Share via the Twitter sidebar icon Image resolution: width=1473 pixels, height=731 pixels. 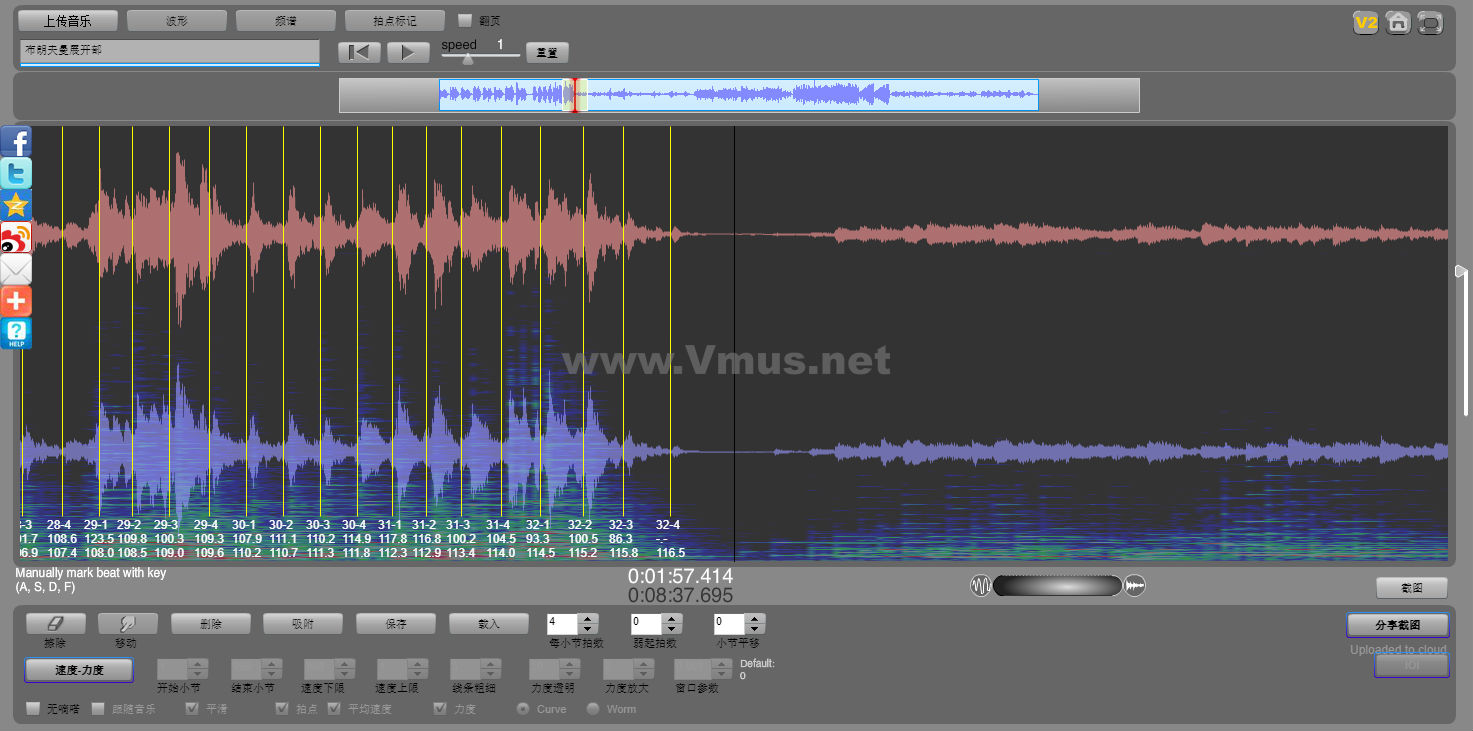[16, 173]
